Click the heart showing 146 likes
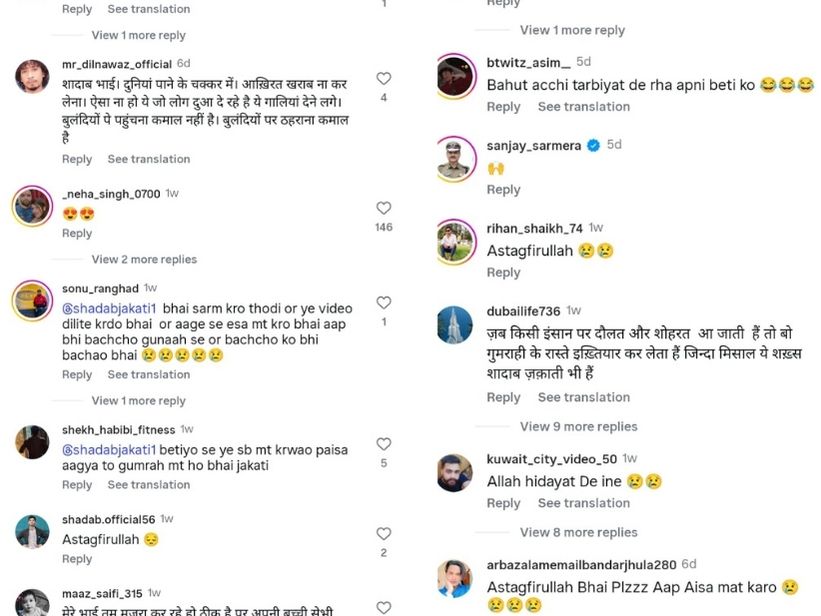This screenshot has width=821, height=616. point(383,208)
